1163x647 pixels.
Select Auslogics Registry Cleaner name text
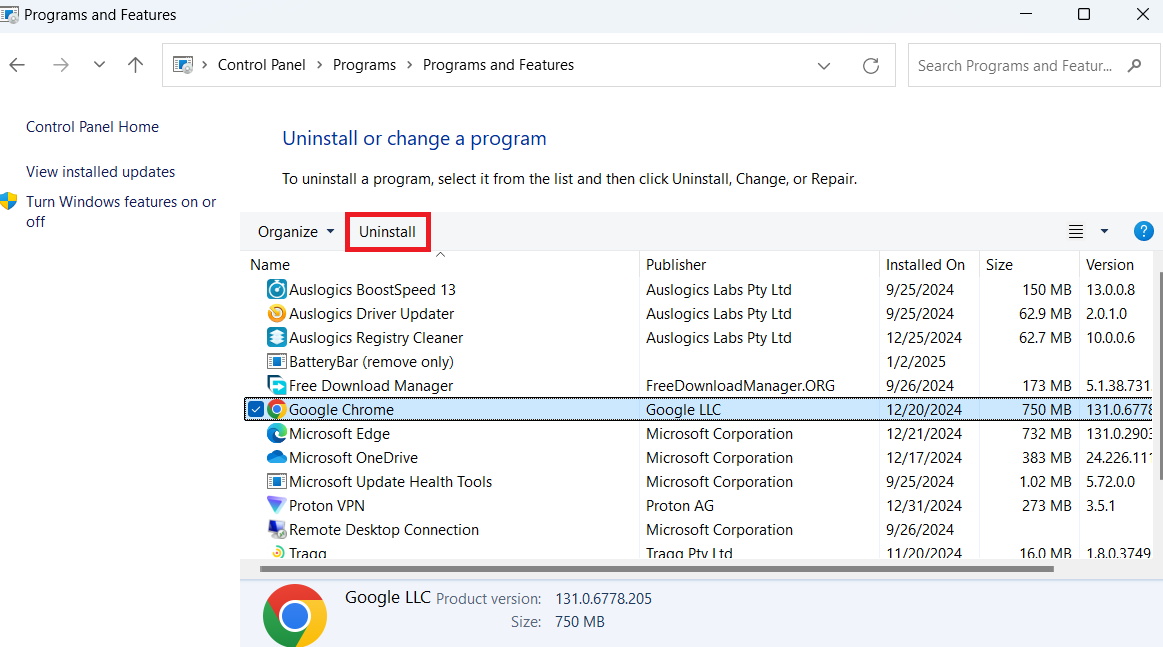coord(376,338)
